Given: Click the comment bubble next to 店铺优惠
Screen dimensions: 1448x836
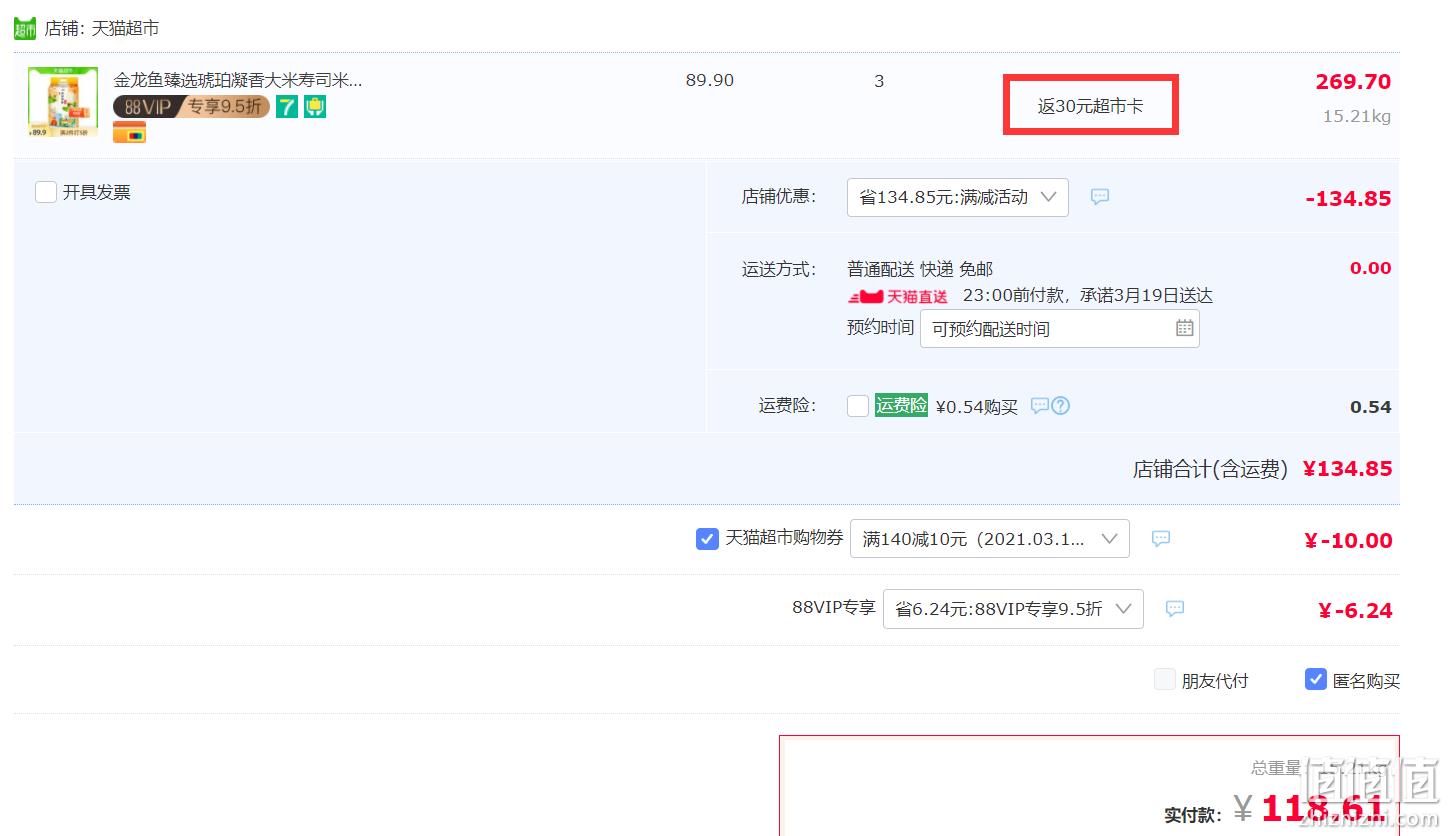Looking at the screenshot, I should (1100, 197).
